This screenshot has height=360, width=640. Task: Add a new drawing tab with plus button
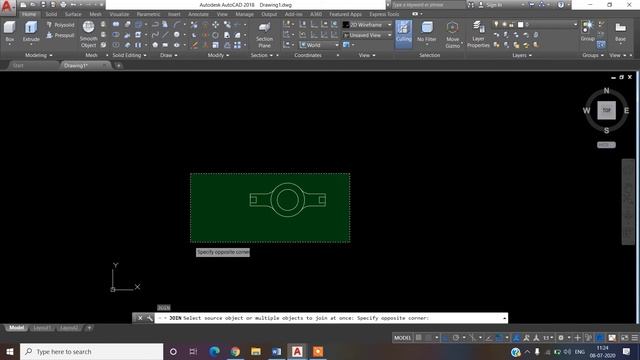(x=118, y=65)
